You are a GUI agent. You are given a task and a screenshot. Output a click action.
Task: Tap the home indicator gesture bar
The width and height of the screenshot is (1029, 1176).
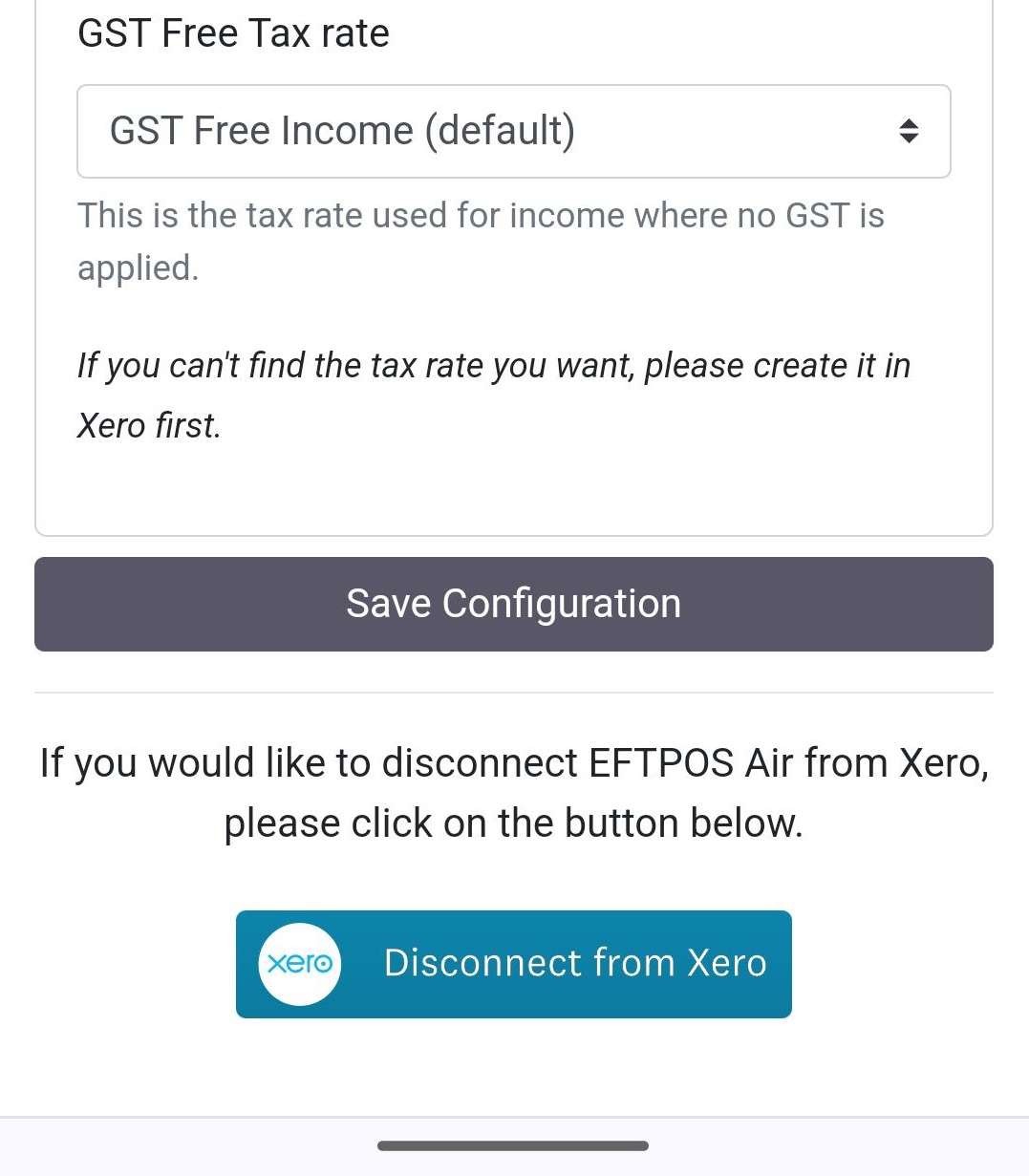pos(513,1145)
